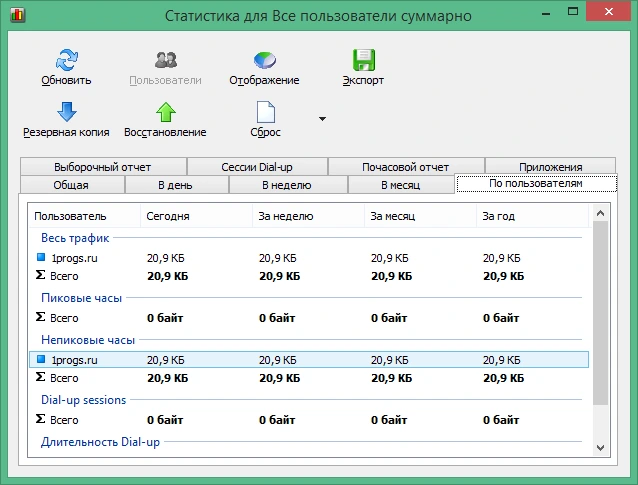
Task: Select the В неделю tab
Action: 288,185
